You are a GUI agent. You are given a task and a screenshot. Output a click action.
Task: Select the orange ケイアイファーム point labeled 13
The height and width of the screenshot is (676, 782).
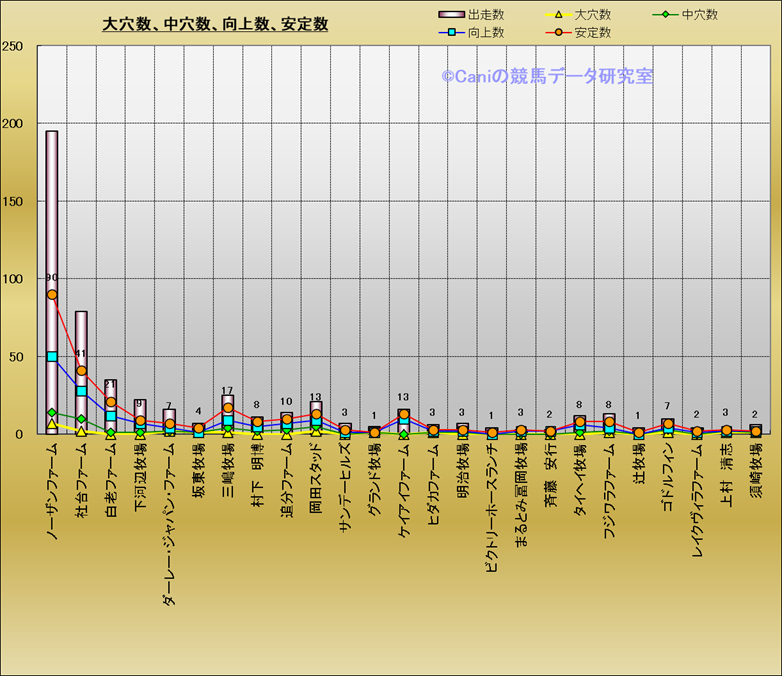coord(404,414)
